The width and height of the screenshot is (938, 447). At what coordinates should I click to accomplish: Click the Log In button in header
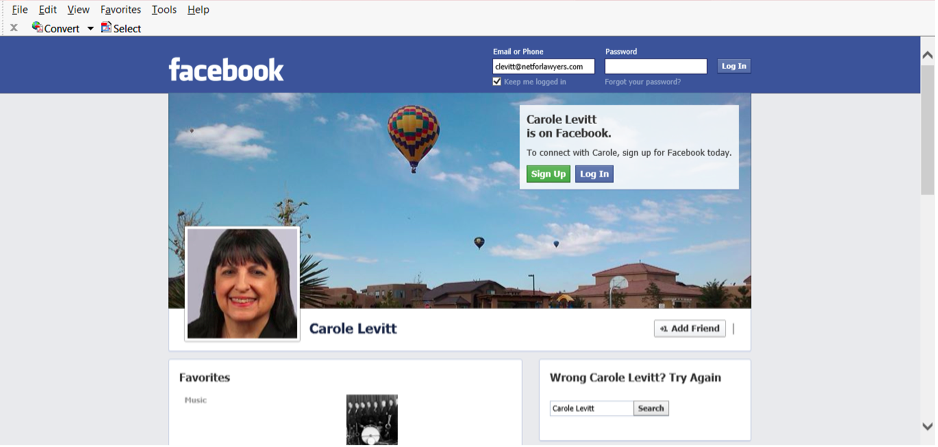click(x=734, y=66)
